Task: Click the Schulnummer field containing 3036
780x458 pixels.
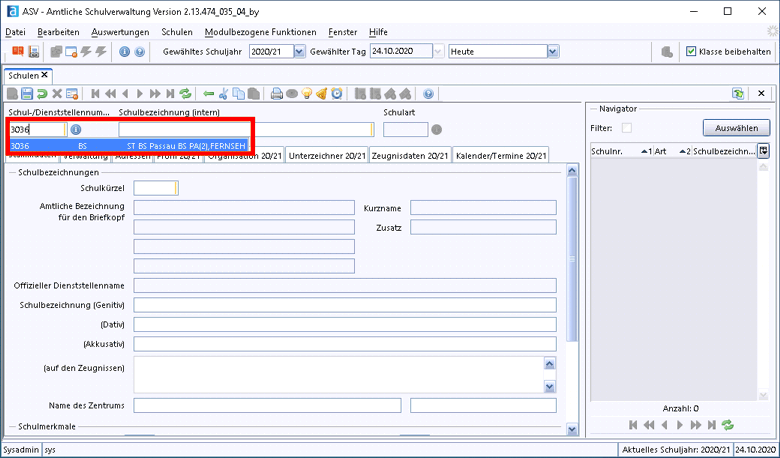Action: pyautogui.click(x=38, y=130)
